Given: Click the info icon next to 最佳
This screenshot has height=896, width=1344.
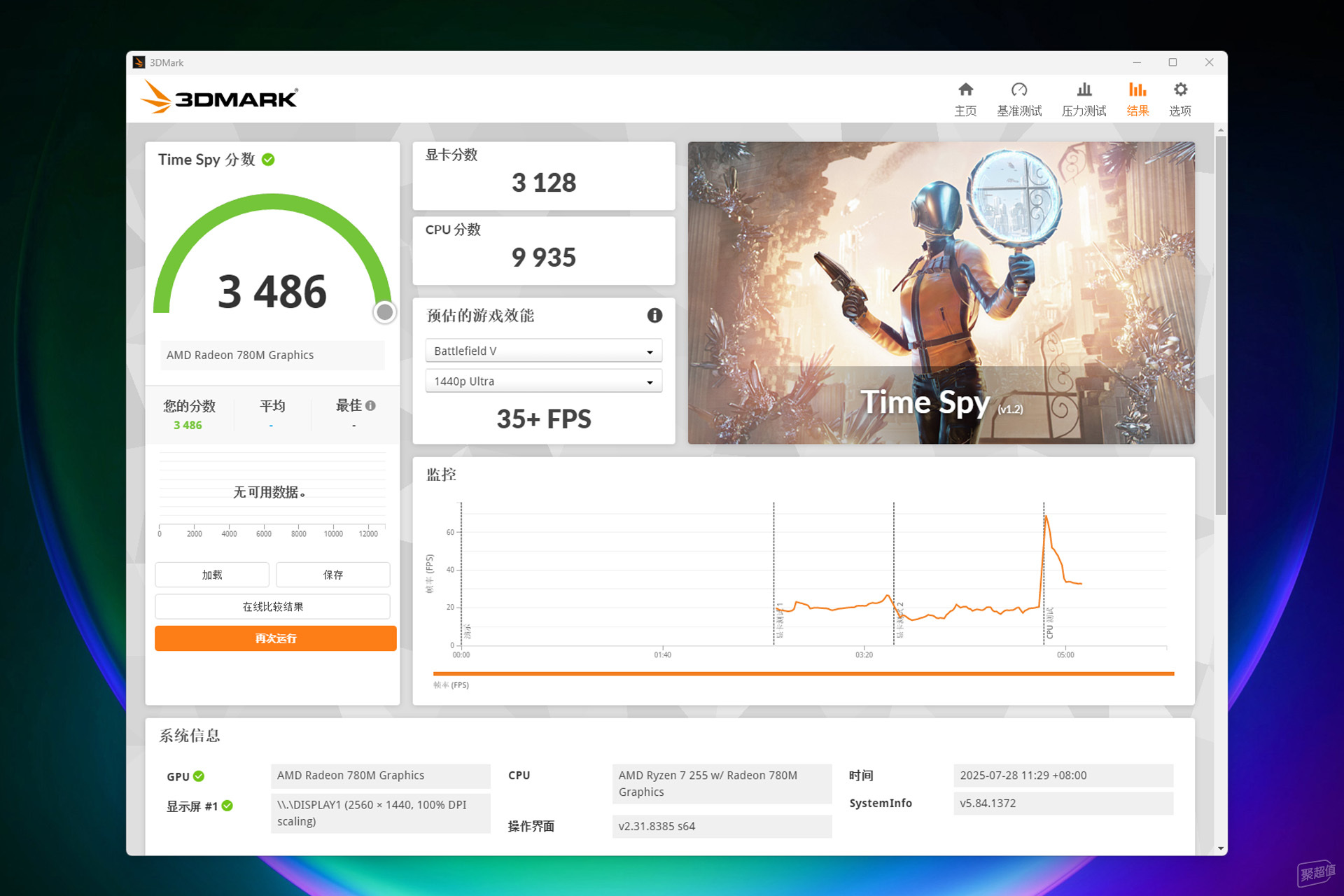Looking at the screenshot, I should click(371, 405).
